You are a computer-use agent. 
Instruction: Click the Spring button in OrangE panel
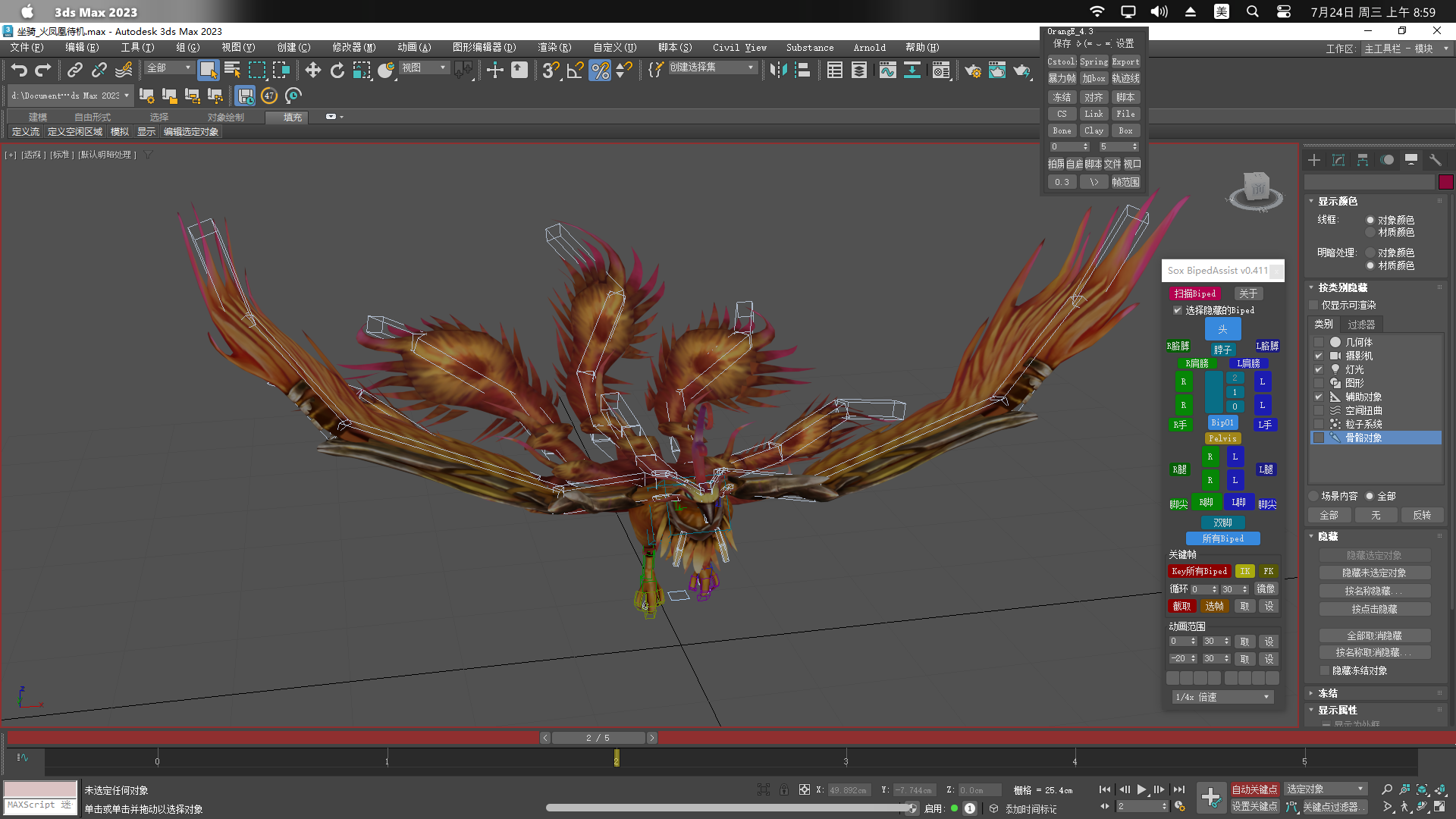coord(1094,61)
